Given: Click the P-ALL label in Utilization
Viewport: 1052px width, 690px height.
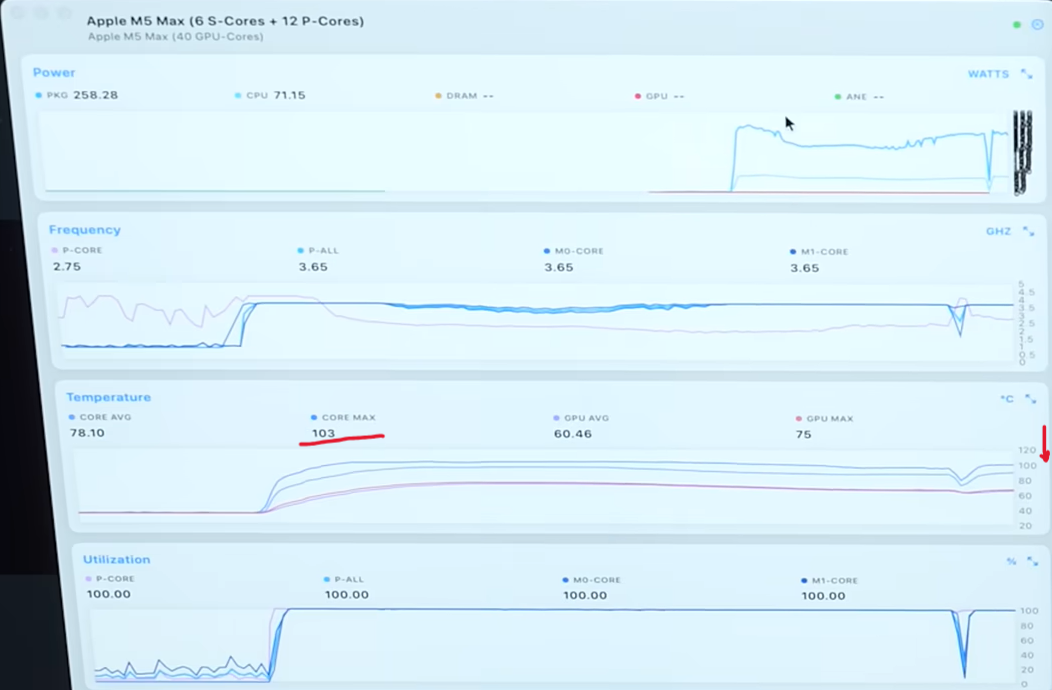Looking at the screenshot, I should click(350, 579).
